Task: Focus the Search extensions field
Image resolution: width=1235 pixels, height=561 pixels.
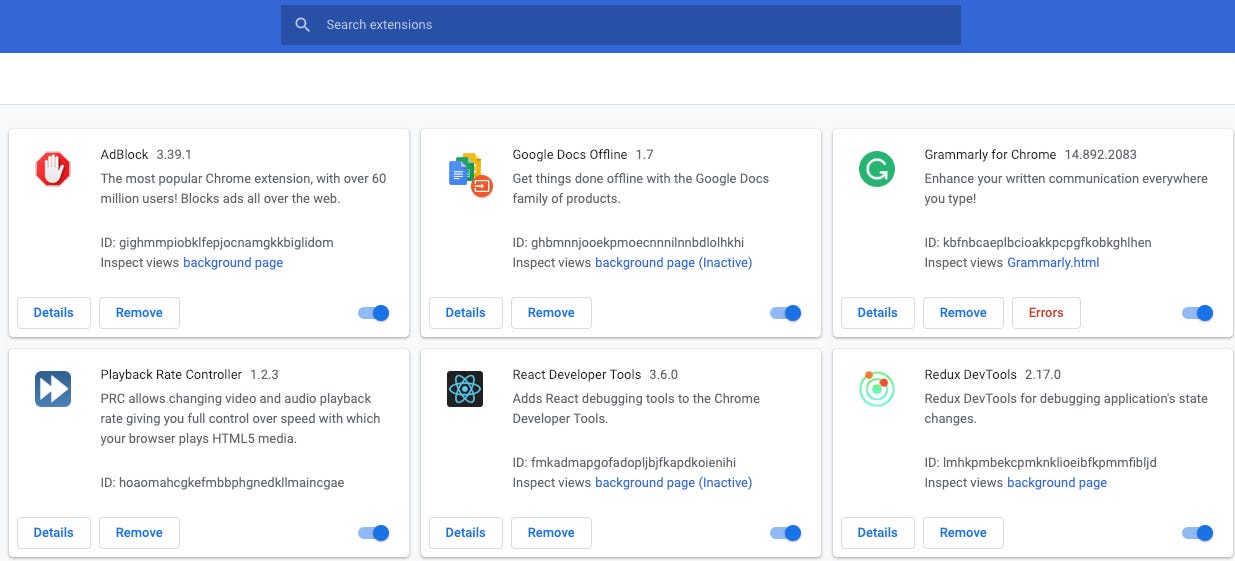Action: coord(621,25)
